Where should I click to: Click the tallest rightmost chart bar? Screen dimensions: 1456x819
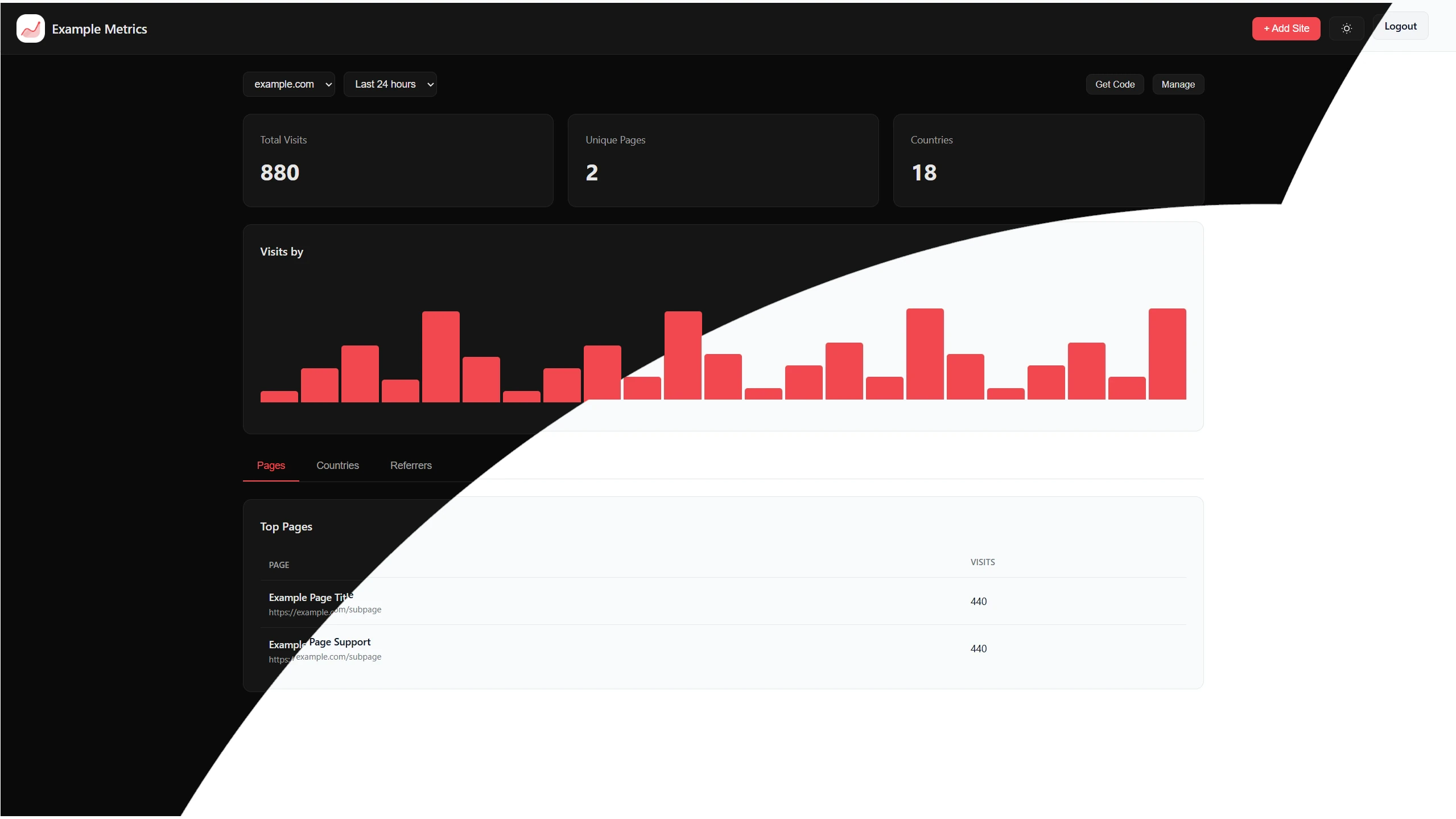(x=1166, y=354)
